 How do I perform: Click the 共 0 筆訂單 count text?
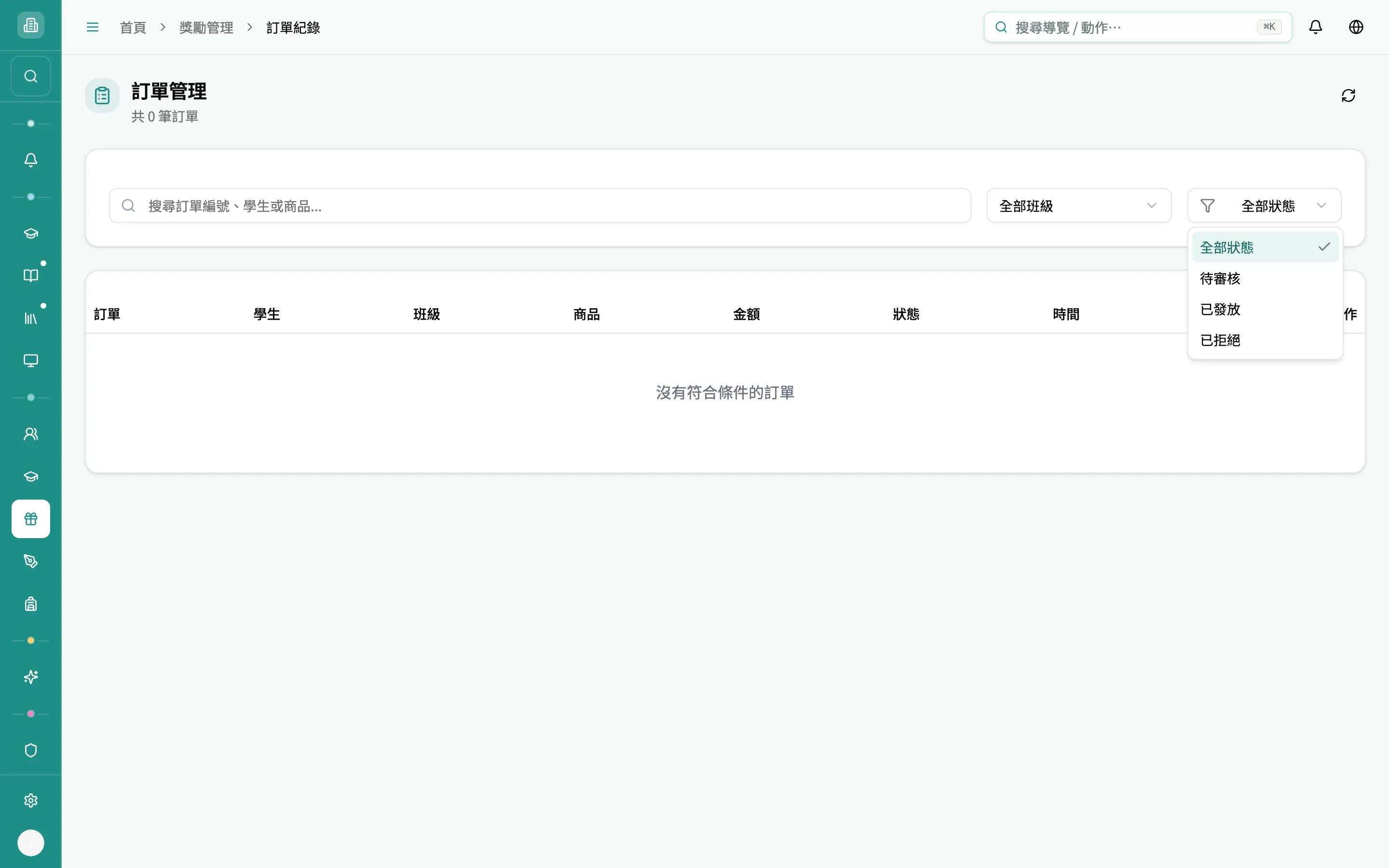click(165, 117)
